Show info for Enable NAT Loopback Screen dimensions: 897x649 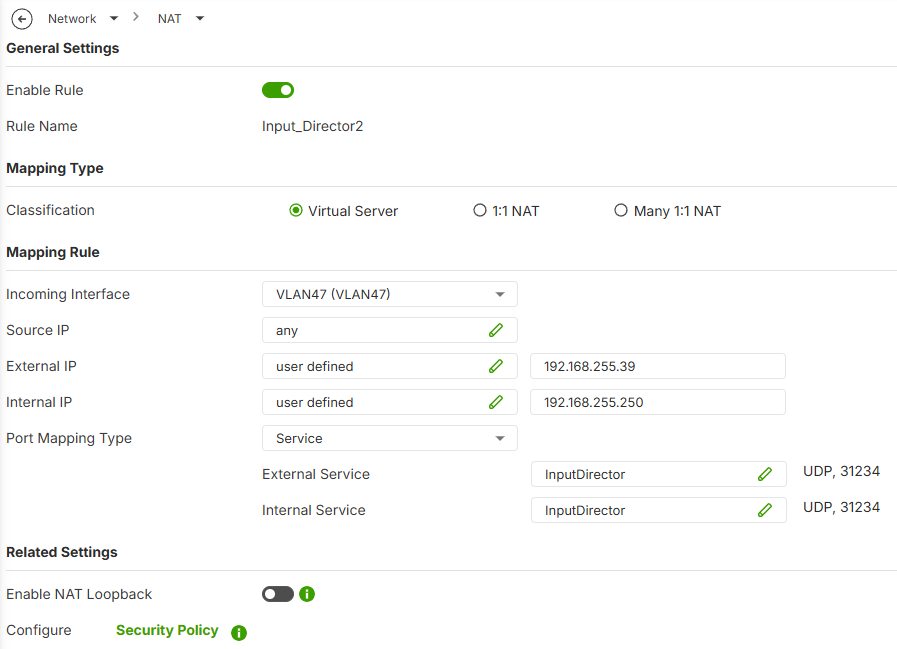pyautogui.click(x=307, y=594)
